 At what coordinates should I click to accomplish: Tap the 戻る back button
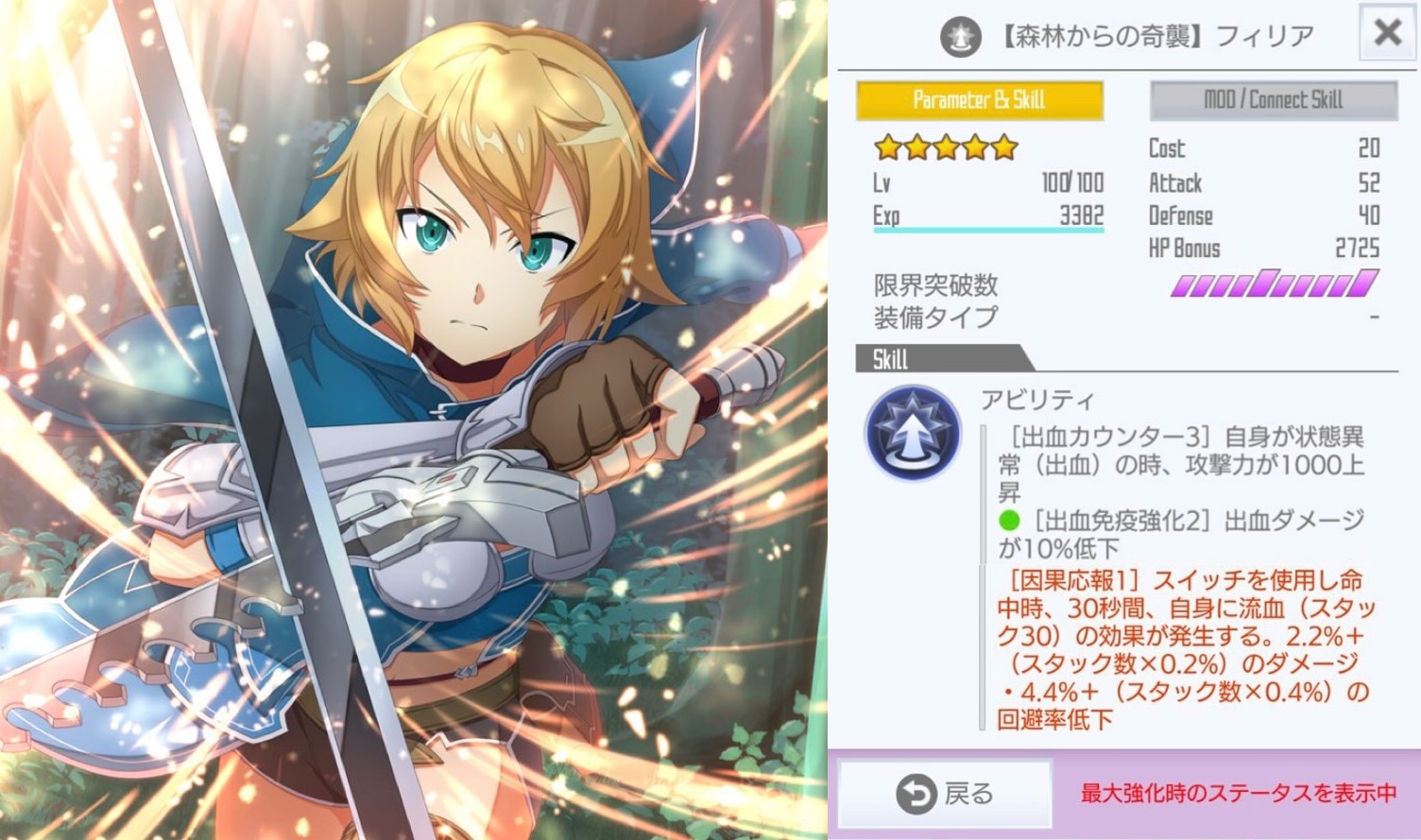[945, 794]
